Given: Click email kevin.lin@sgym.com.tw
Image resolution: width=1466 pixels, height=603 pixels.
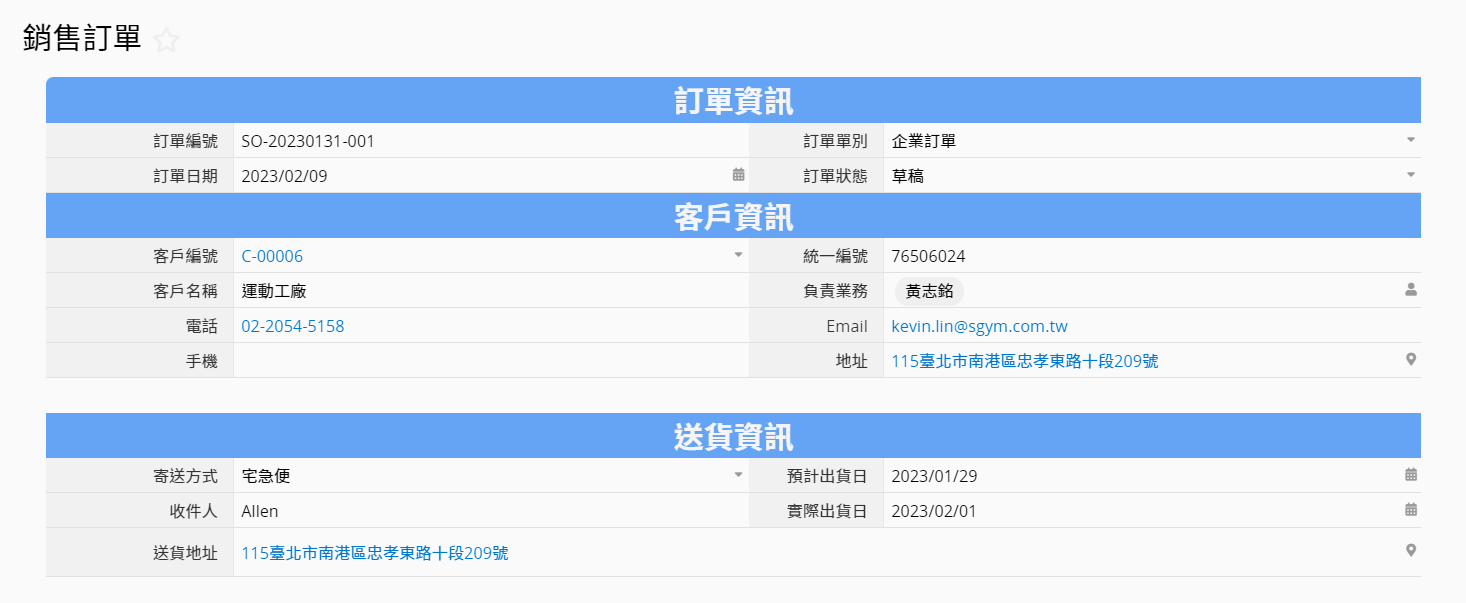Looking at the screenshot, I should point(979,326).
